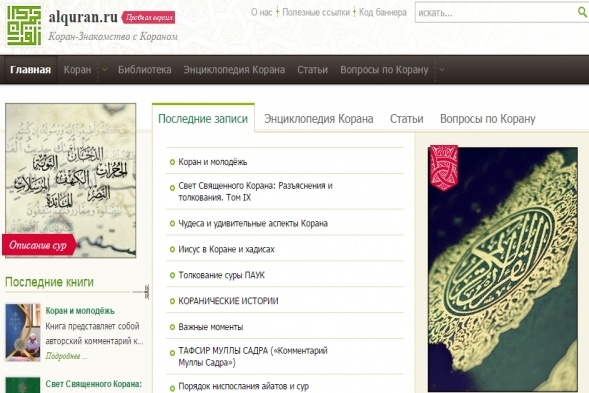Expand the Коран menu dropdown arrow
This screenshot has width=589, height=393.
click(x=104, y=70)
